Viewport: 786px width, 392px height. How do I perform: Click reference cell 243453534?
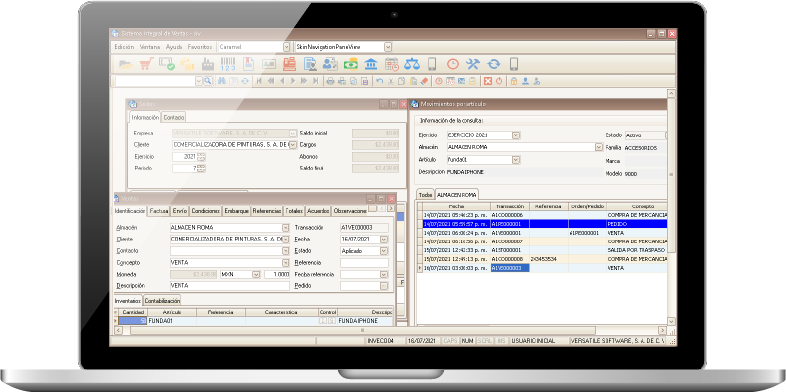(x=549, y=259)
